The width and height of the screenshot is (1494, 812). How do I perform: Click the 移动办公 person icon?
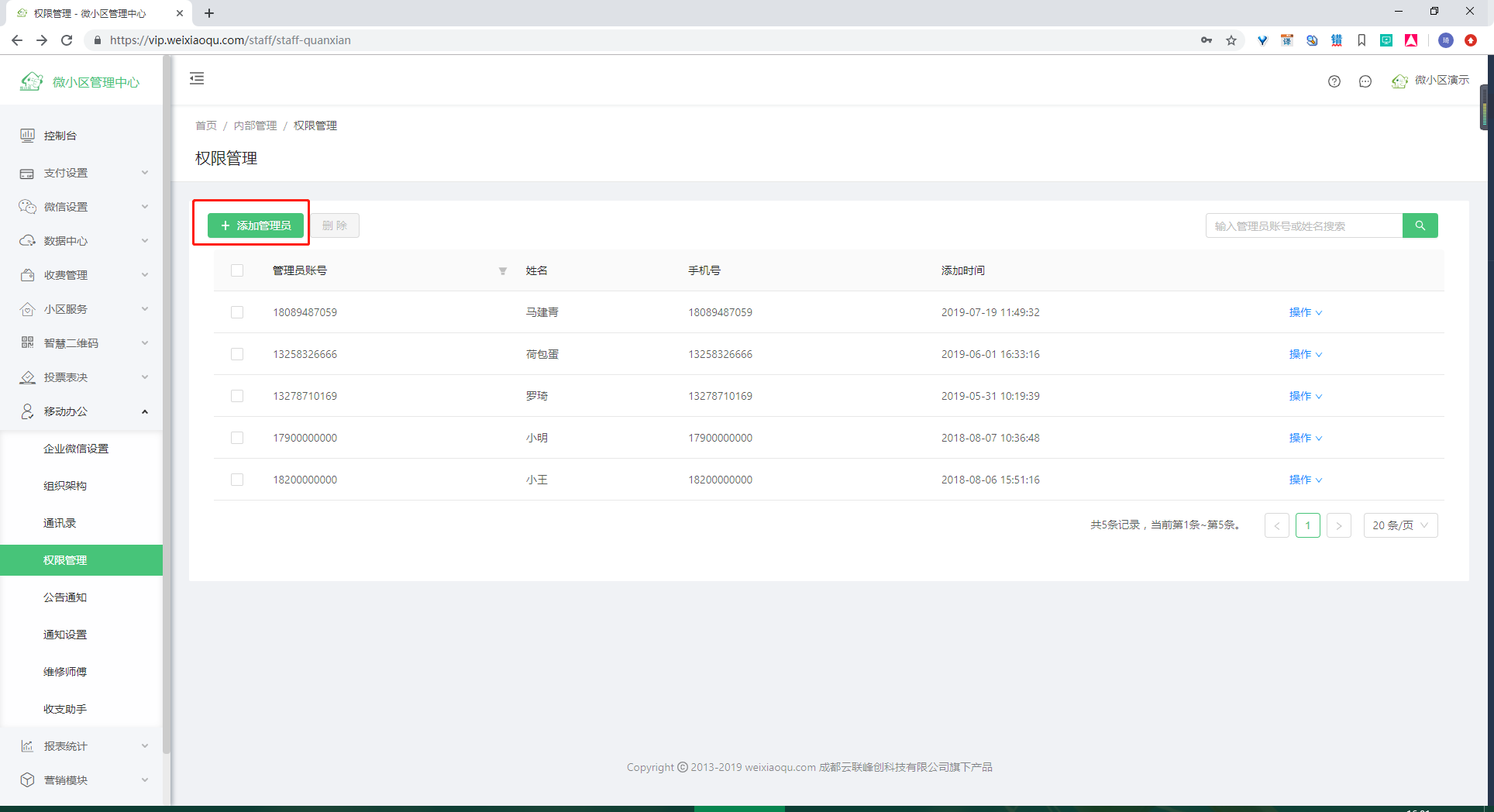point(27,411)
